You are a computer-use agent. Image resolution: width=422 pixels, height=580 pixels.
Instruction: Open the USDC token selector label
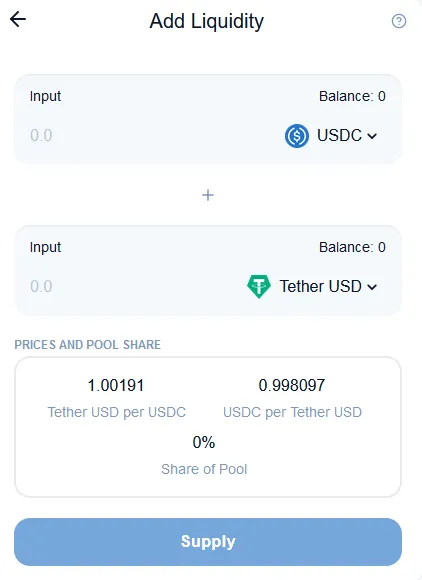339,135
